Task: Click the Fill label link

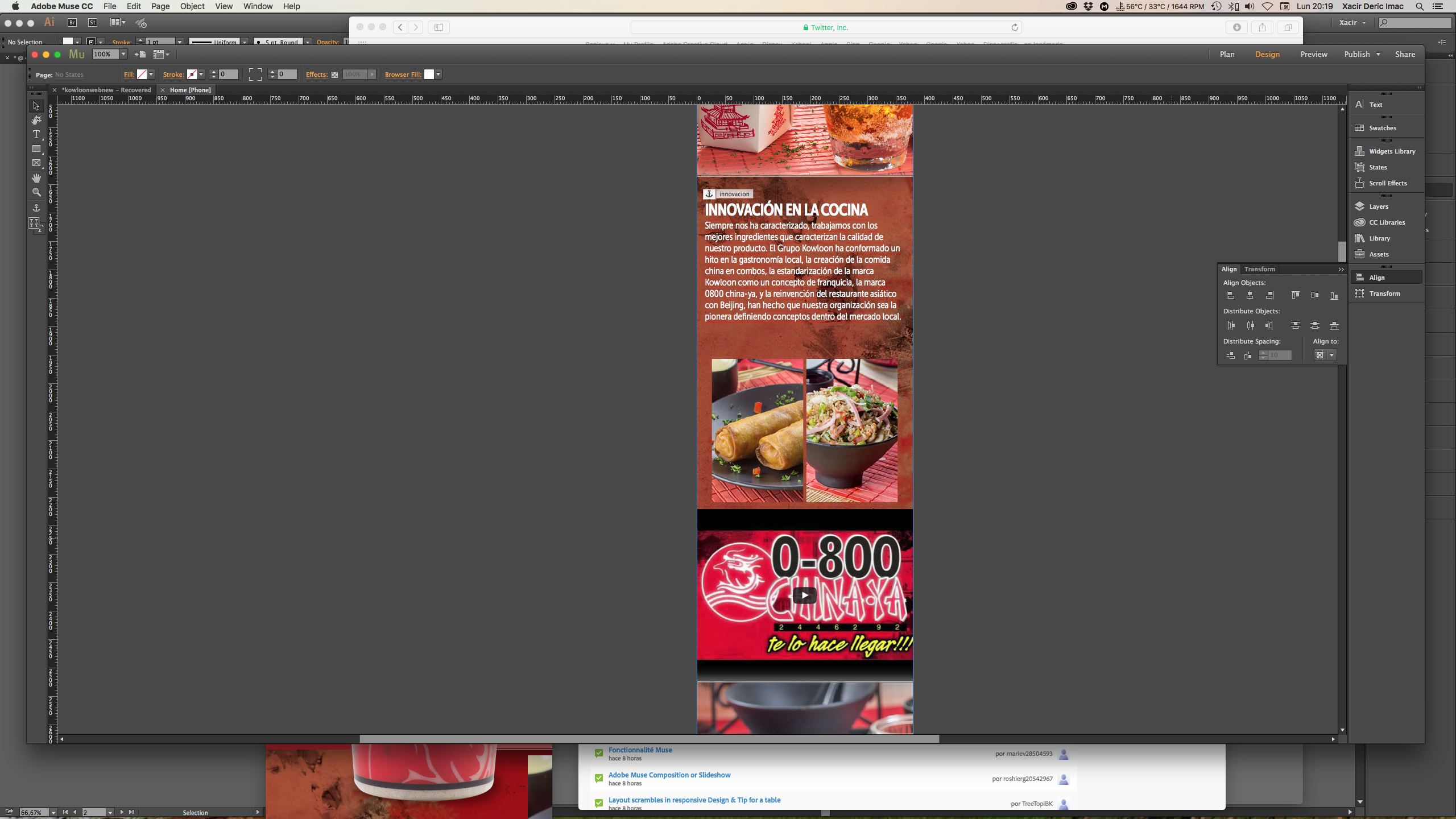Action: tap(129, 75)
